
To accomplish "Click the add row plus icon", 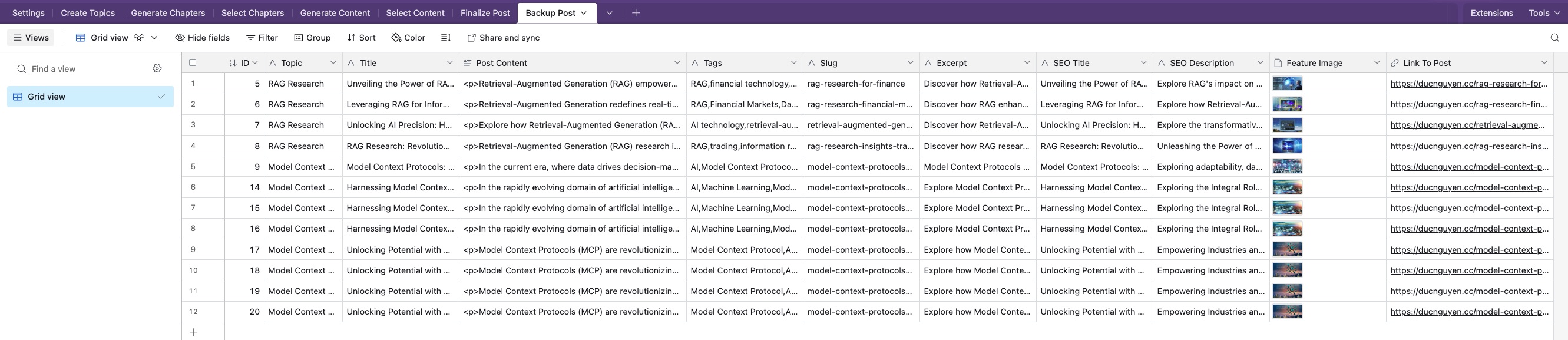I will click(194, 332).
